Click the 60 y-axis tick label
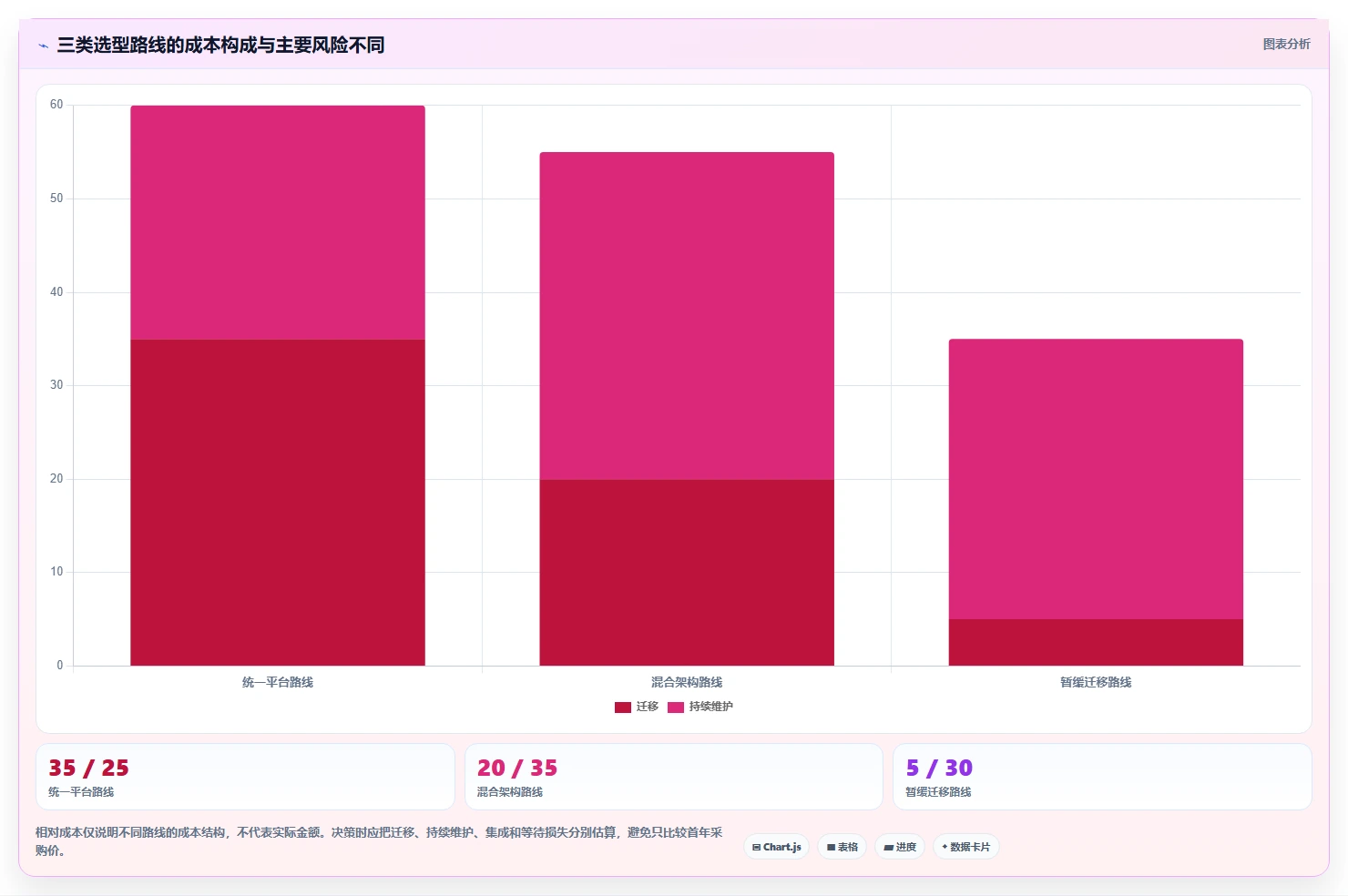This screenshot has width=1348, height=896. click(x=56, y=105)
